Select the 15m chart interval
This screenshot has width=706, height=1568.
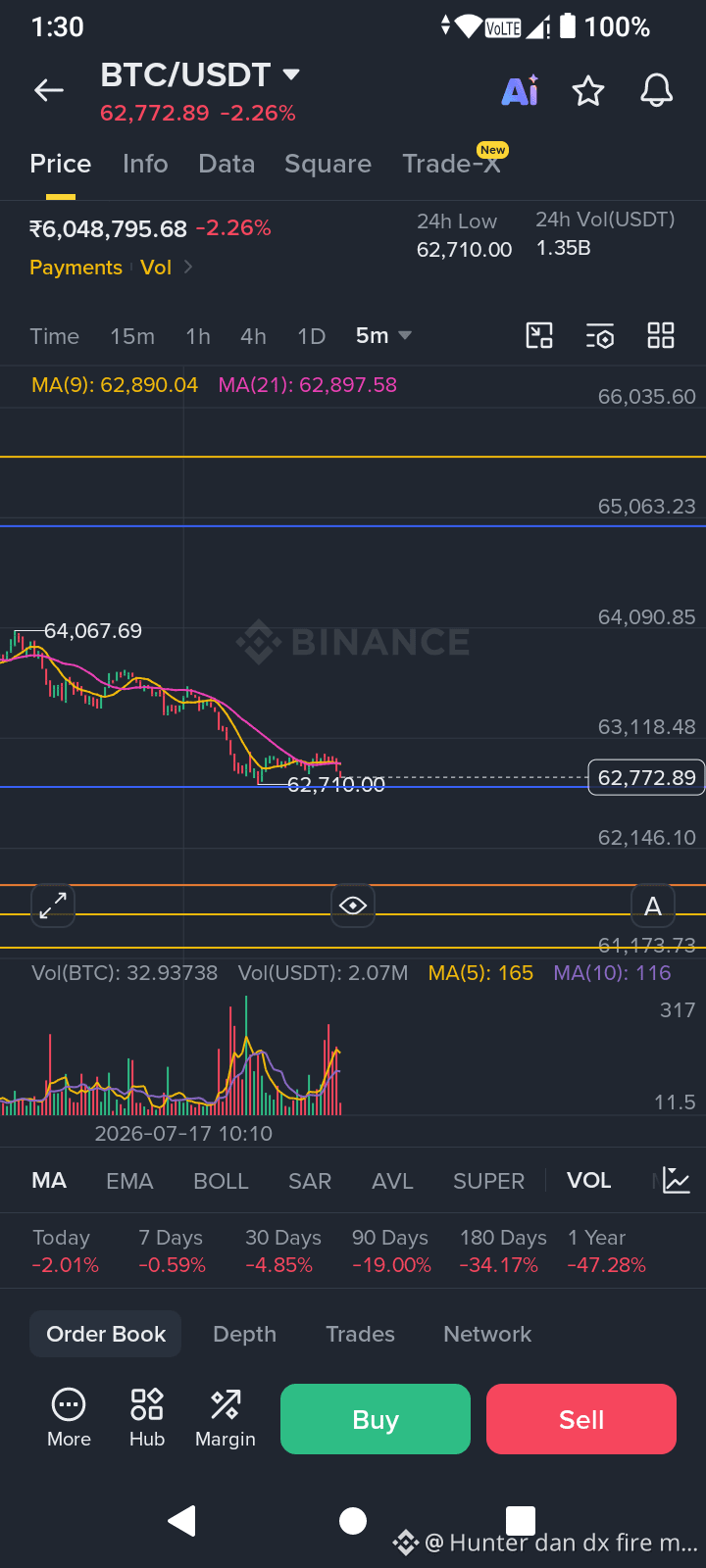(132, 336)
